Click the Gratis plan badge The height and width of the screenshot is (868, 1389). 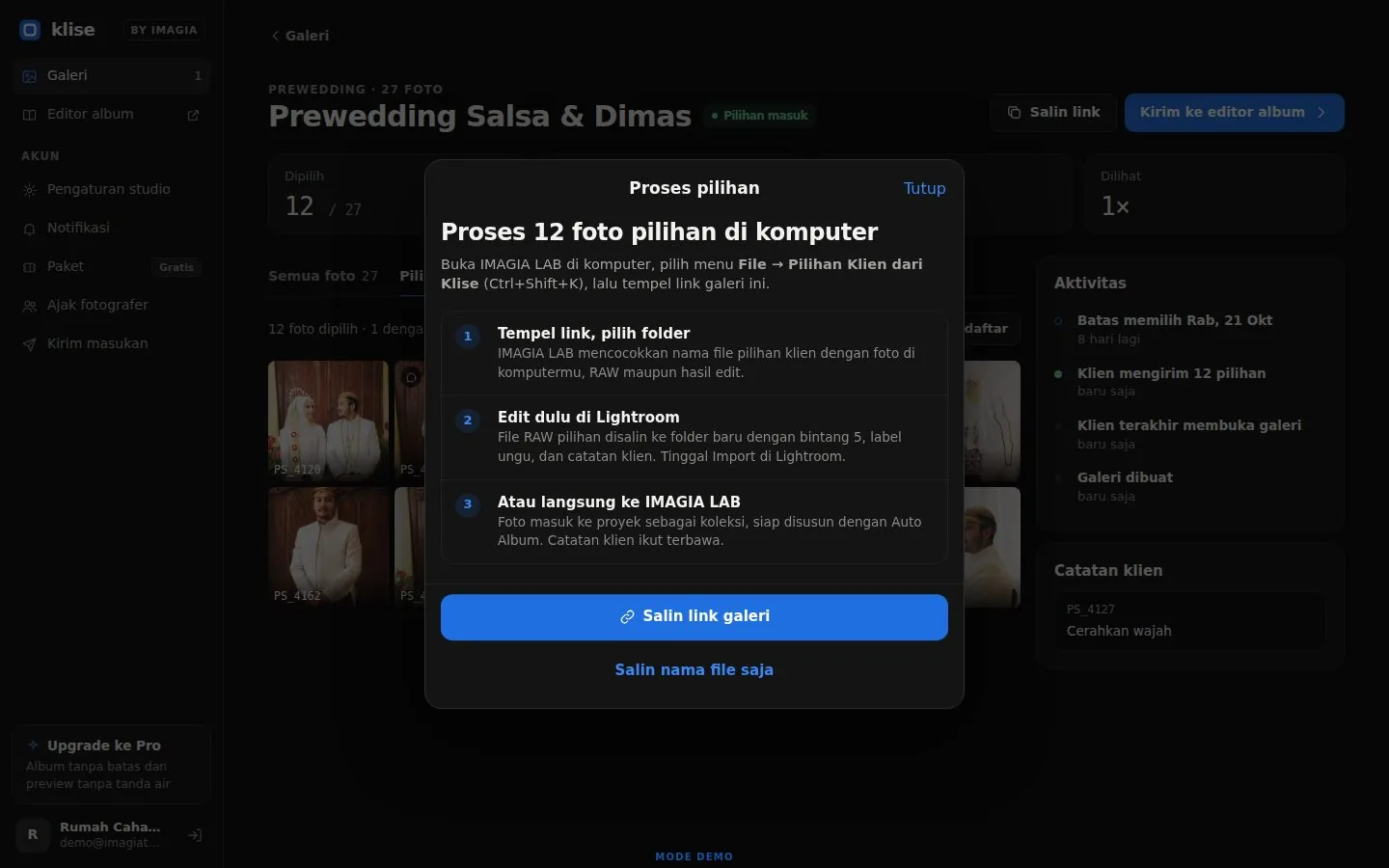click(x=177, y=267)
